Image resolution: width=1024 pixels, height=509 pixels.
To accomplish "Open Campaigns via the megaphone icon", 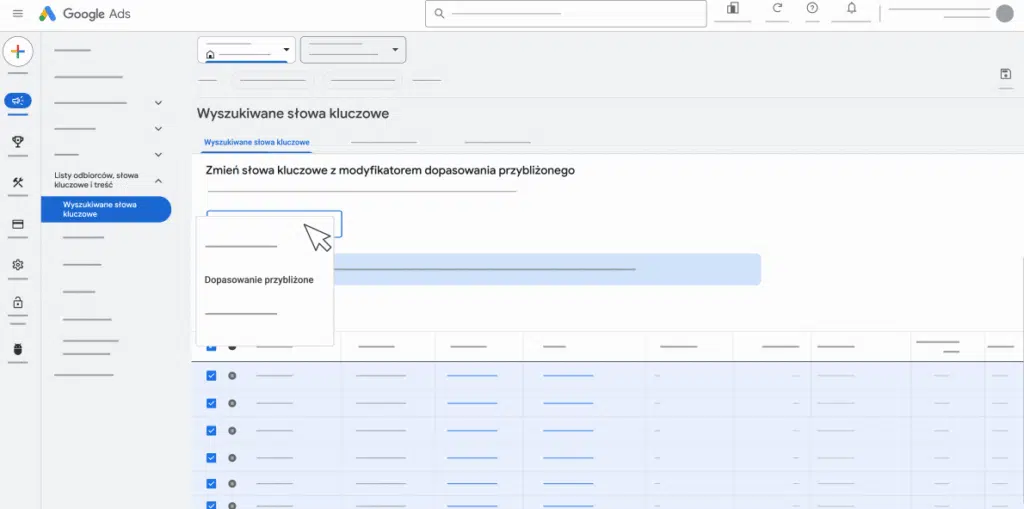I will point(18,100).
